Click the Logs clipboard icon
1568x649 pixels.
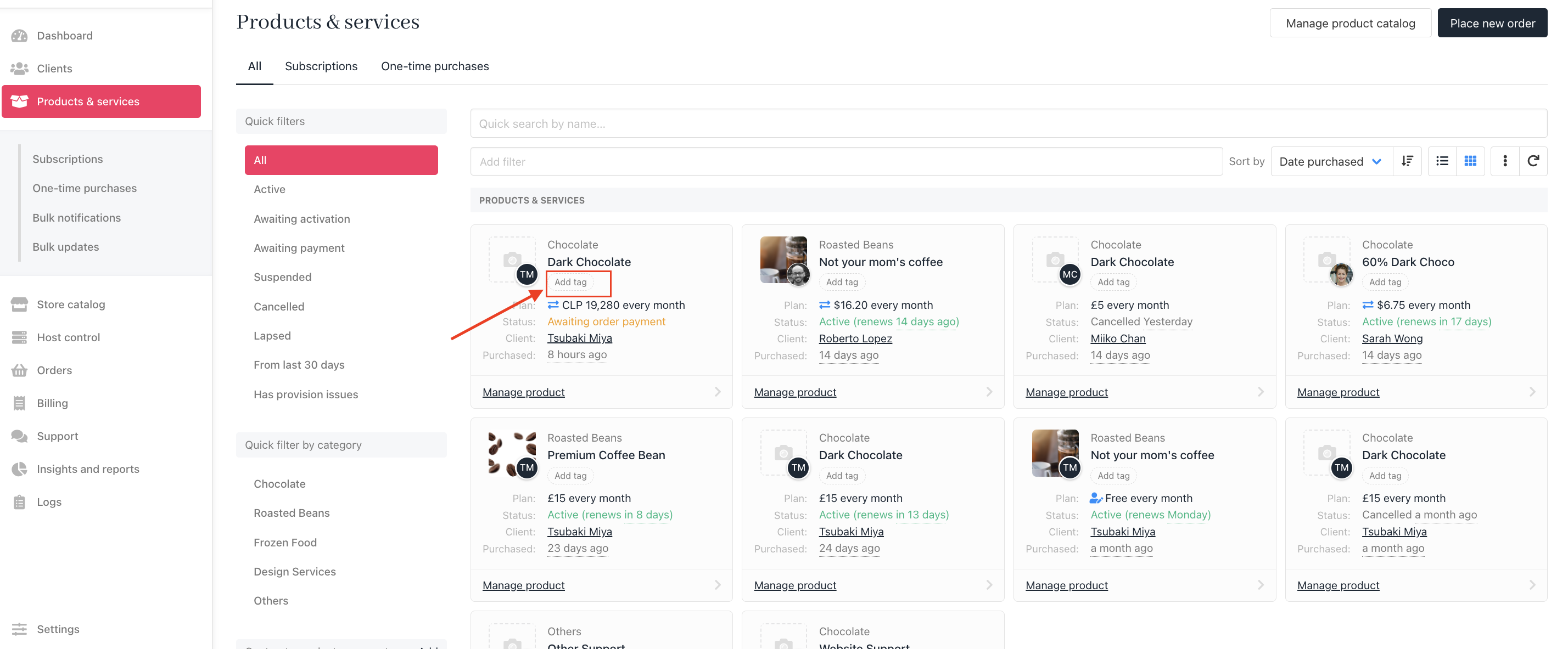pyautogui.click(x=19, y=501)
